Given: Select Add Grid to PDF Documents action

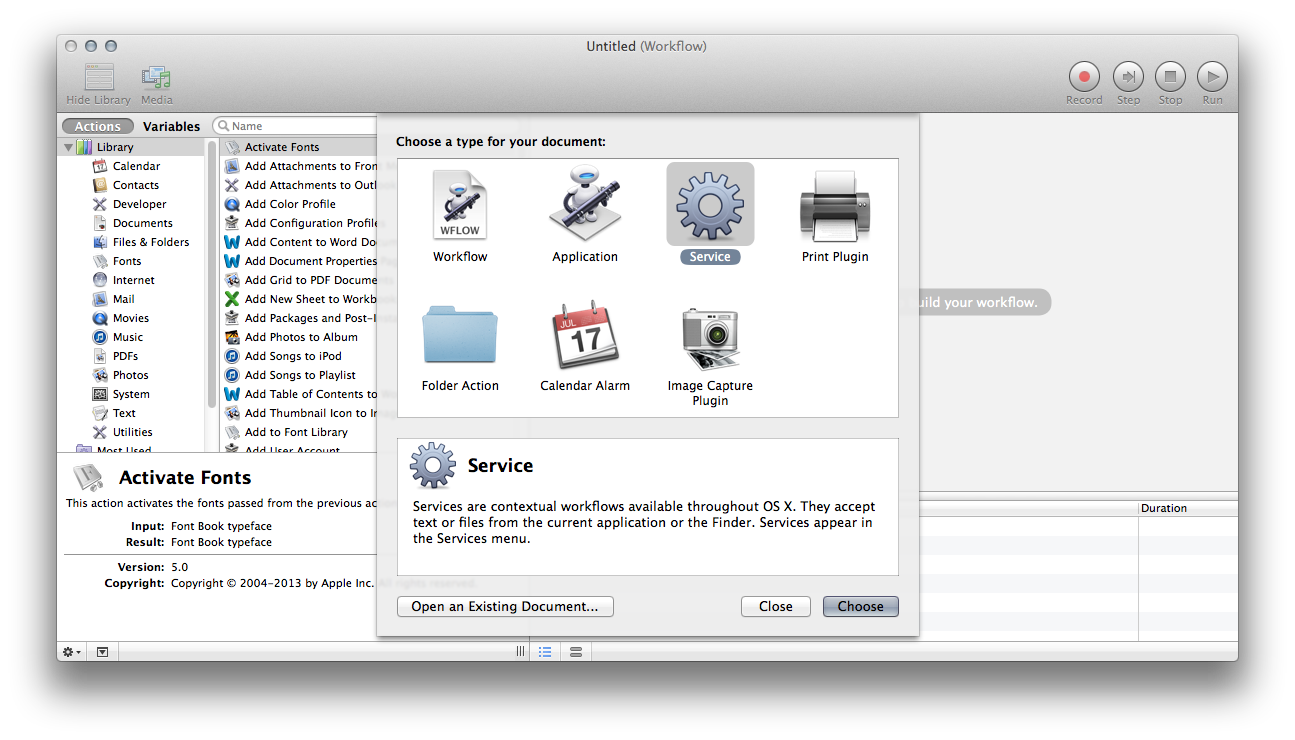Looking at the screenshot, I should (x=299, y=280).
